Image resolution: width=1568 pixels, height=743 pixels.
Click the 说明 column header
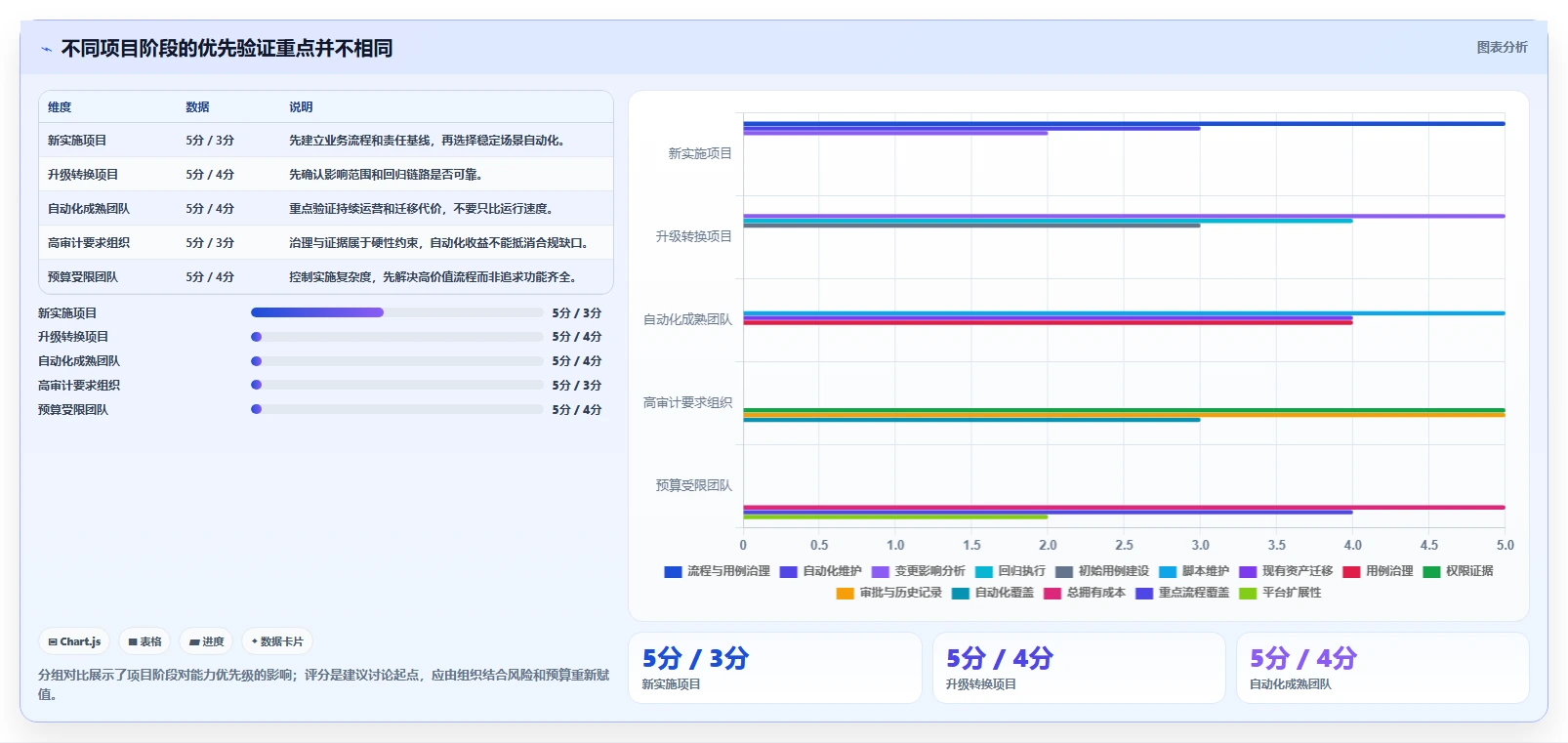coord(301,107)
